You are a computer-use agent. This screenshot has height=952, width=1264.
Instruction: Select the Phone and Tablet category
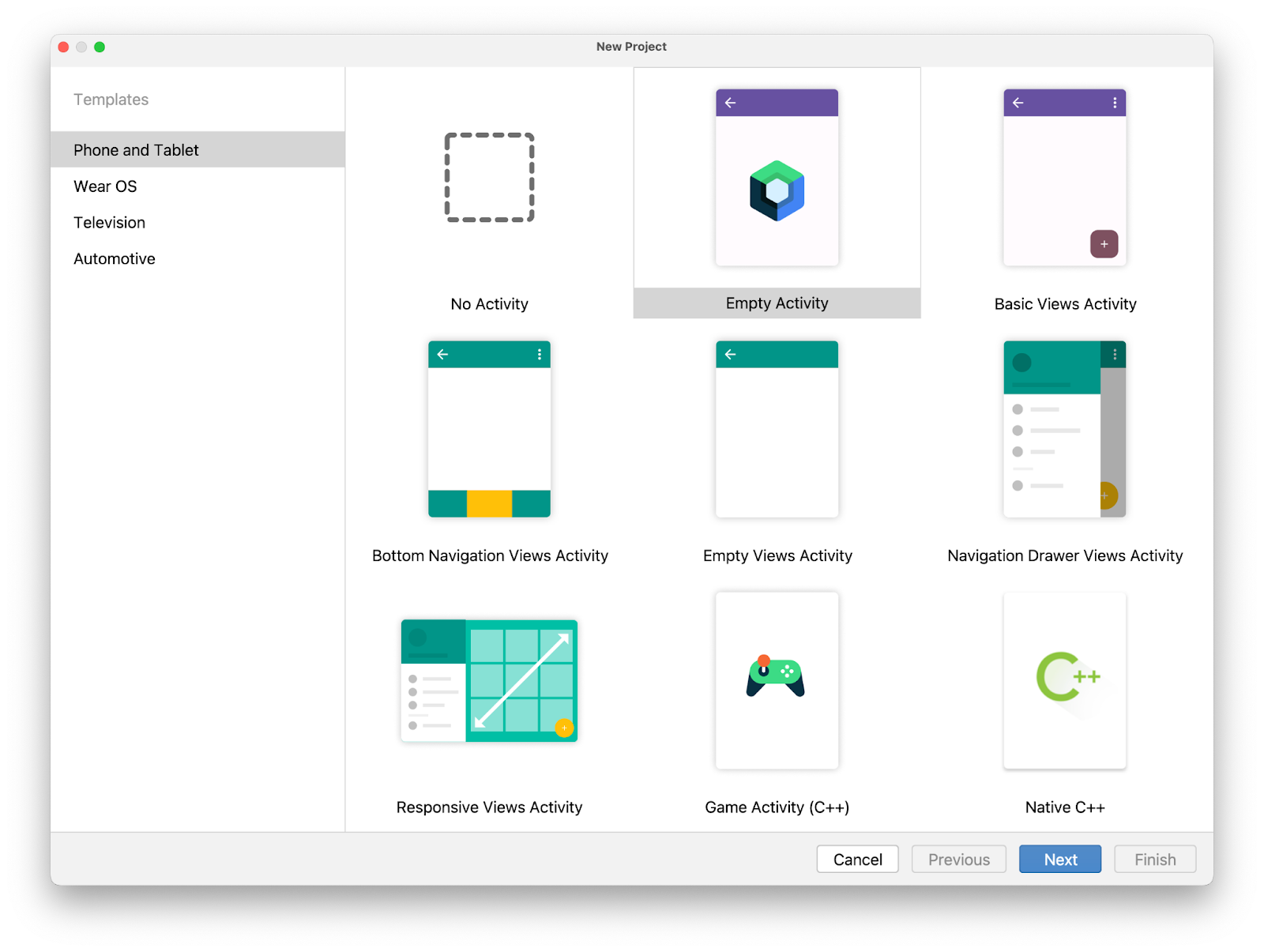point(136,149)
